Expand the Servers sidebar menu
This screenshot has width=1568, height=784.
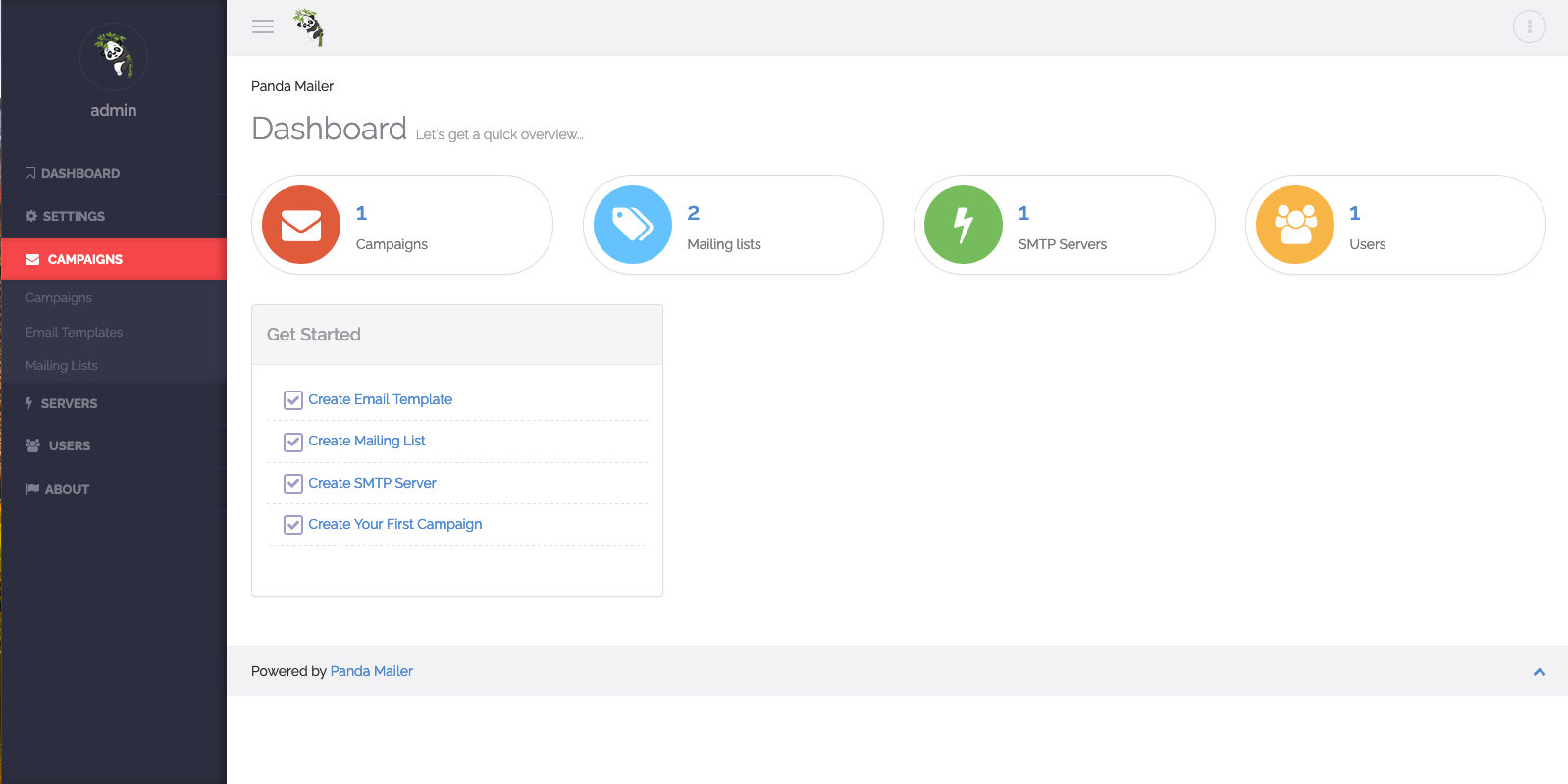69,403
